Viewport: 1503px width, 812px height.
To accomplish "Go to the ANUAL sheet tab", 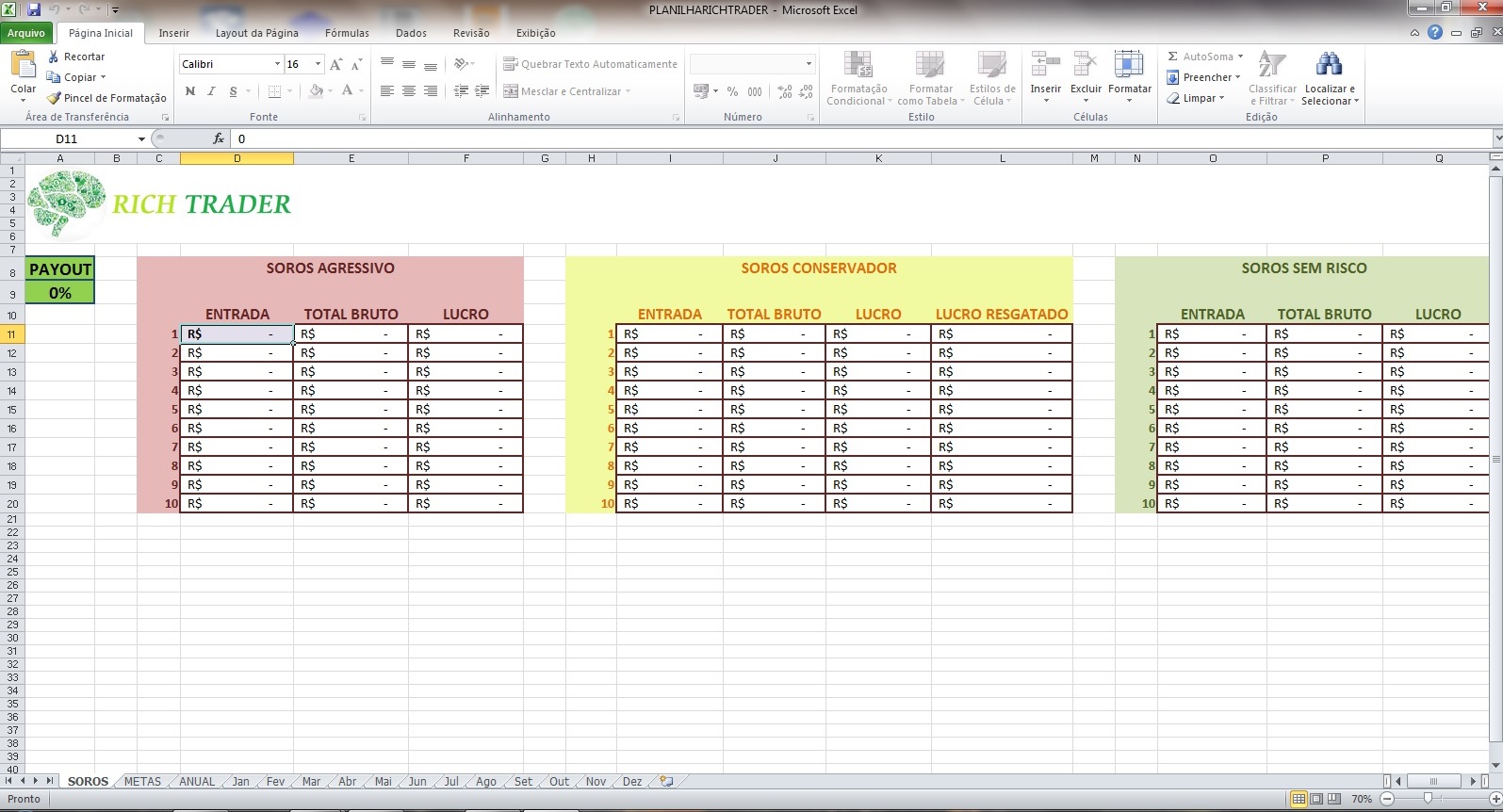I will point(197,782).
